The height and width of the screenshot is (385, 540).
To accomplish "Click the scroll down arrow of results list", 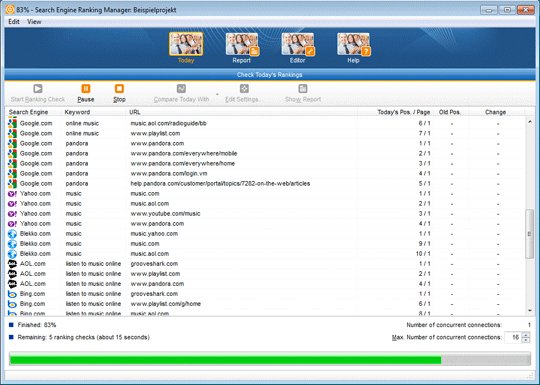I will pyautogui.click(x=530, y=311).
